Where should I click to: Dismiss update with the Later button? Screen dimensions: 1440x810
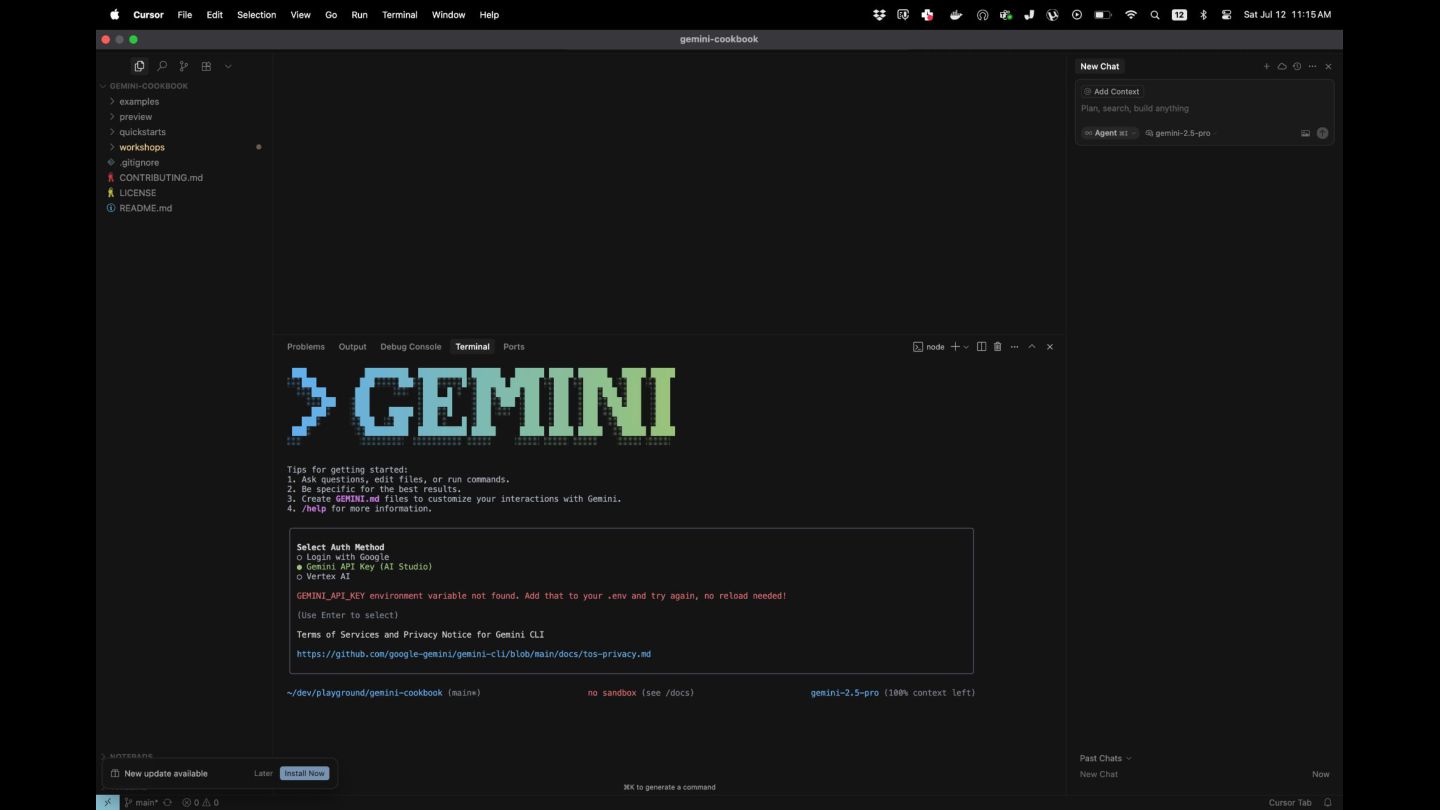point(263,773)
